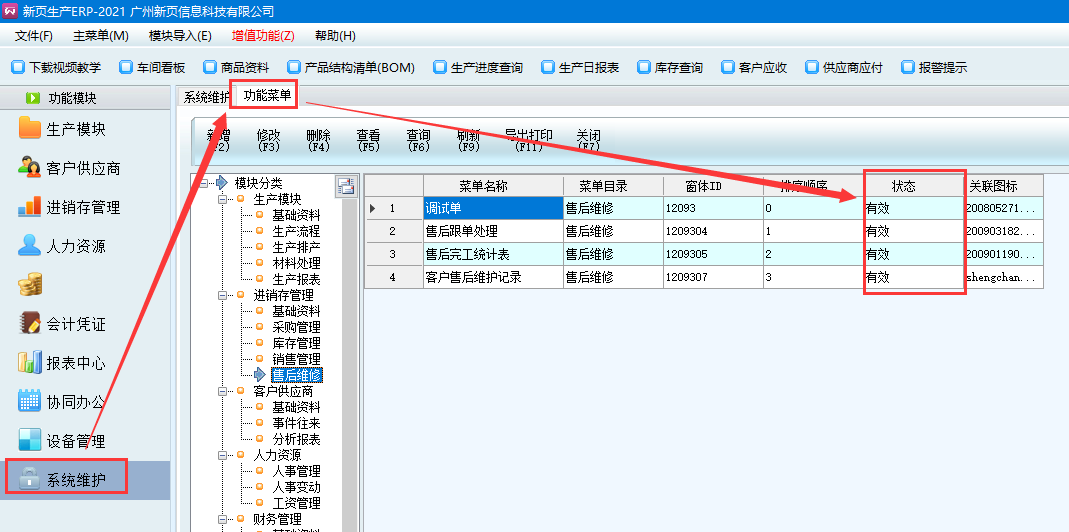Select 进销存管理 in the left sidebar

point(82,207)
